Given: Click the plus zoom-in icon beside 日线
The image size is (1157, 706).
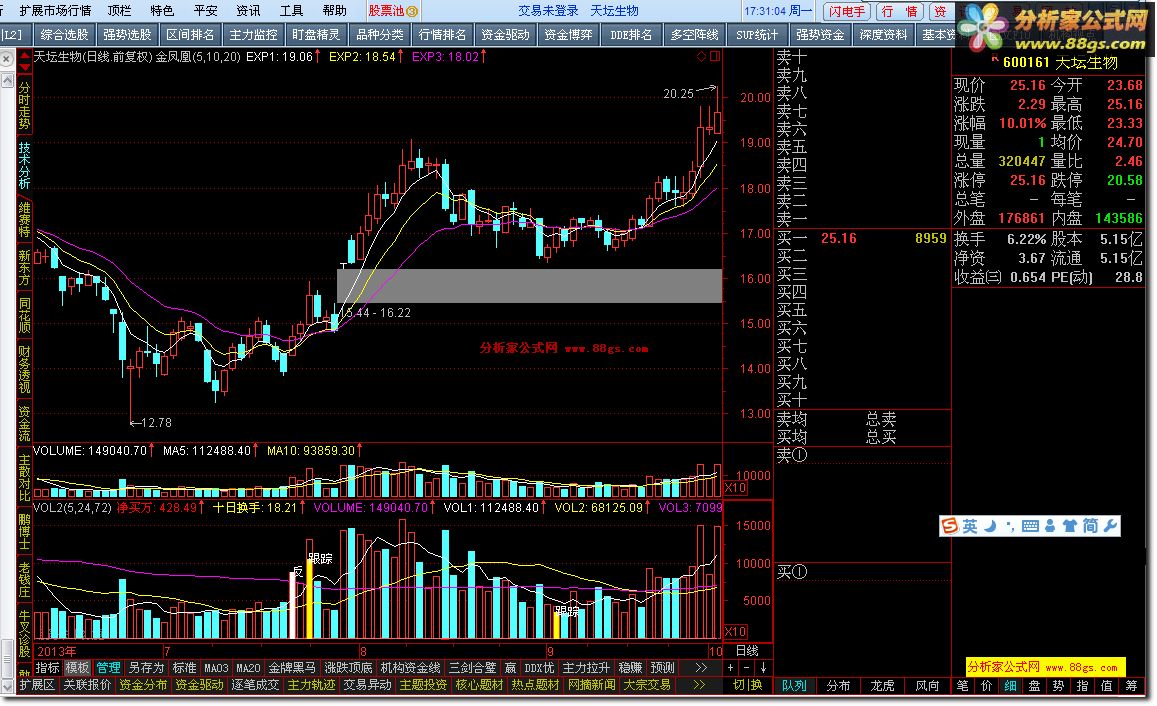Looking at the screenshot, I should point(731,667).
